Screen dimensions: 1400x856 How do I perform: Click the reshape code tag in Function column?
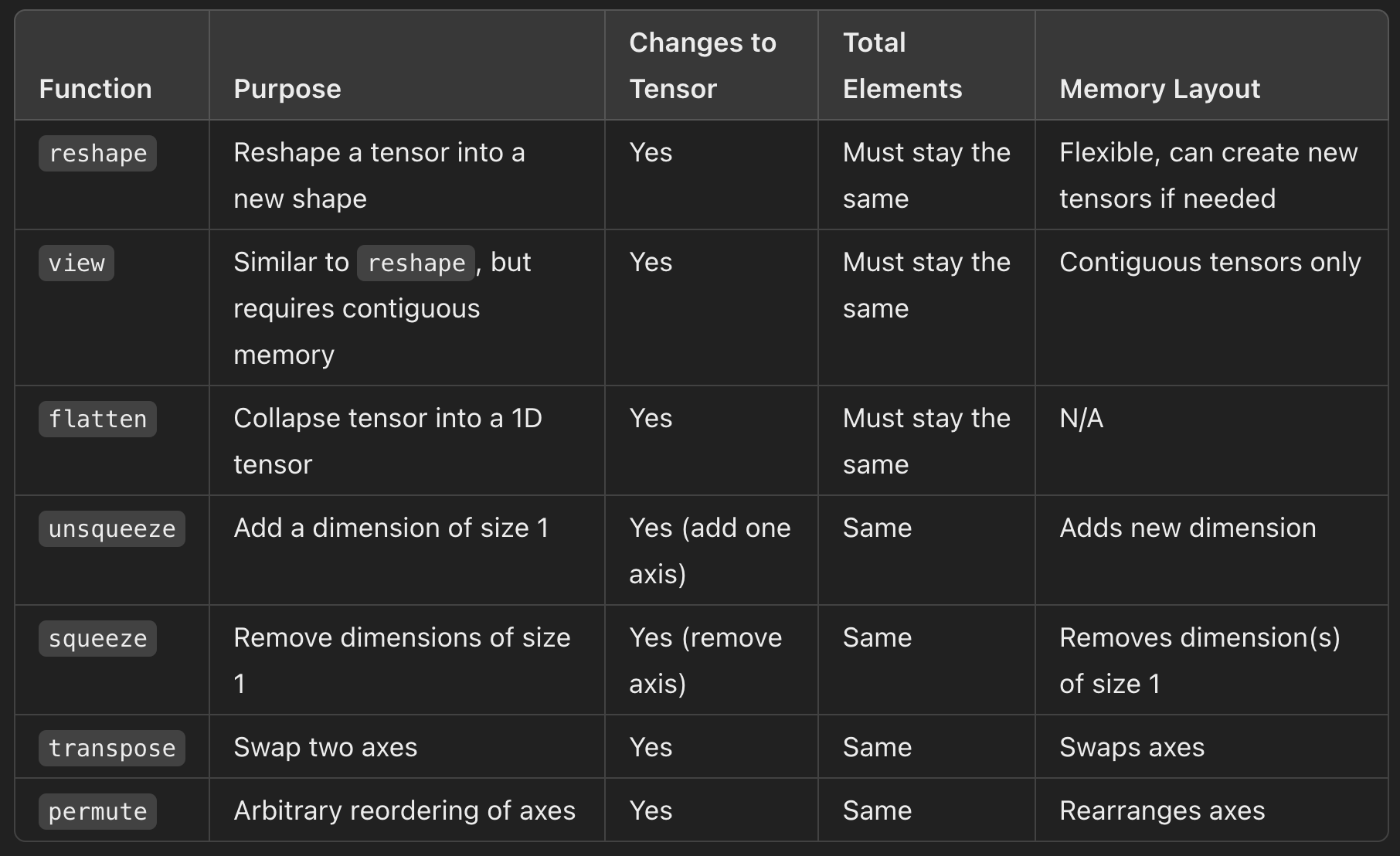point(97,153)
